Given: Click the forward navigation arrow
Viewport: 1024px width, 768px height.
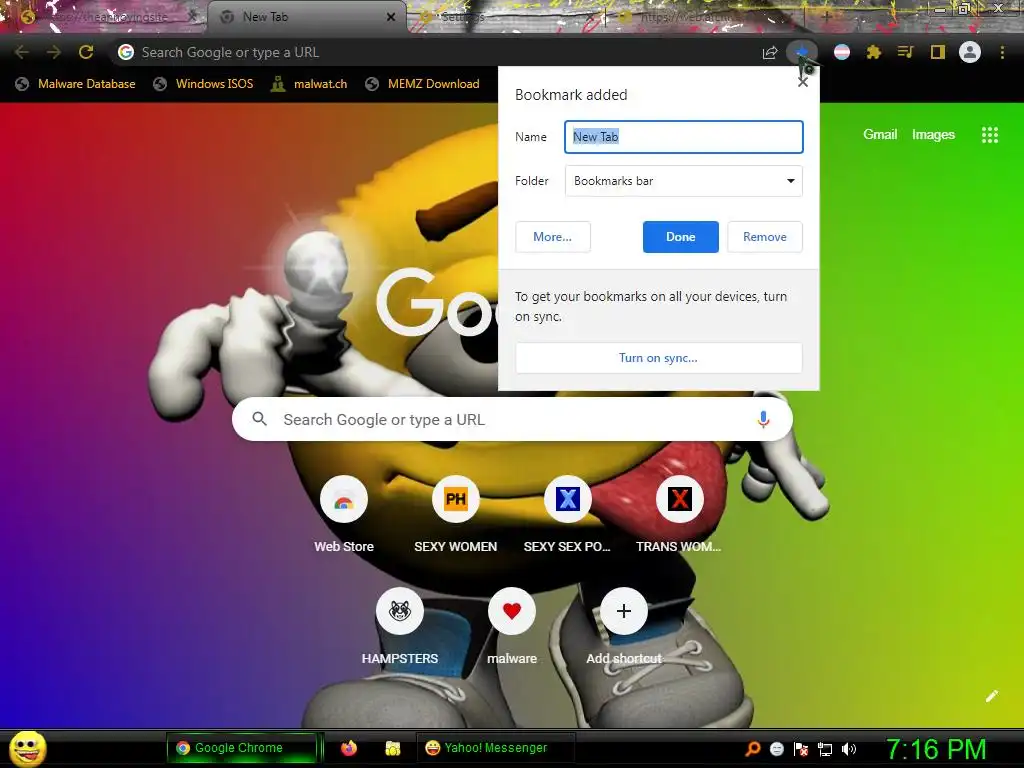Looking at the screenshot, I should 54,52.
